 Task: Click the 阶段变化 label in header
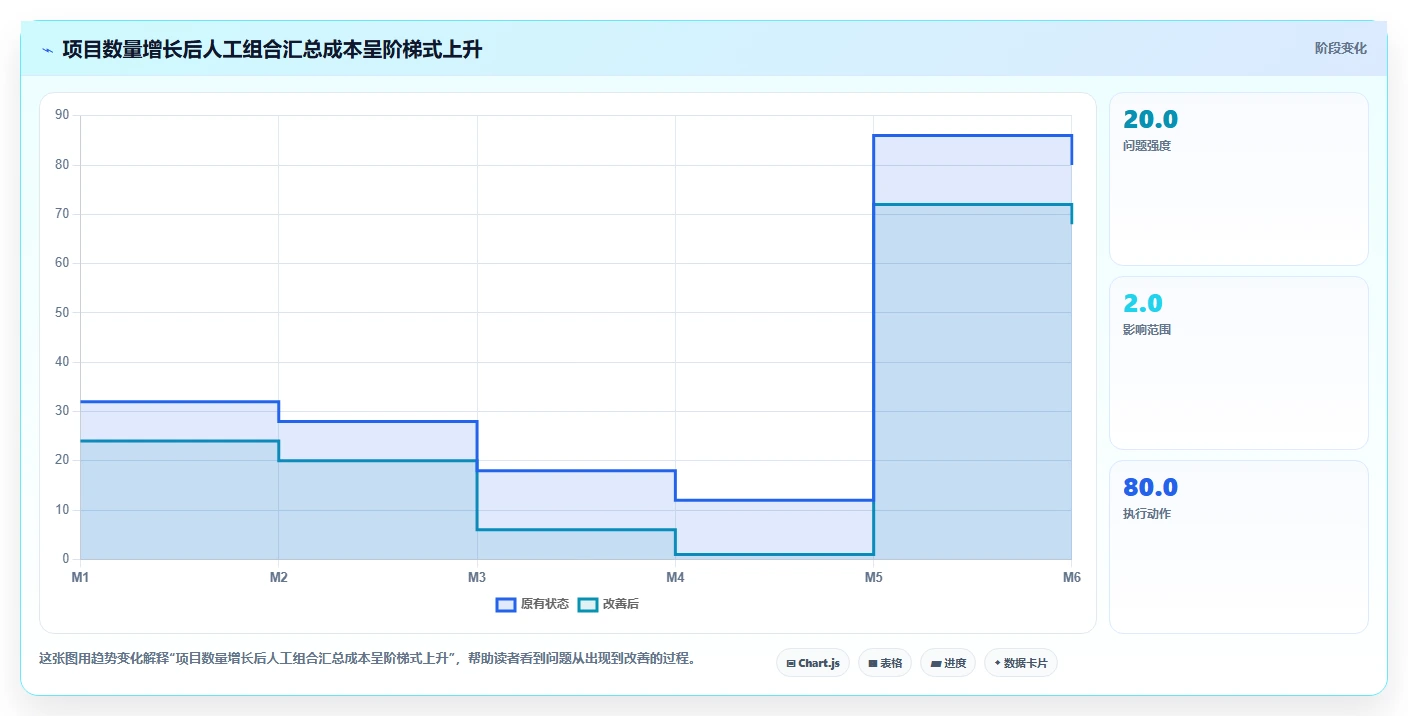click(1340, 48)
